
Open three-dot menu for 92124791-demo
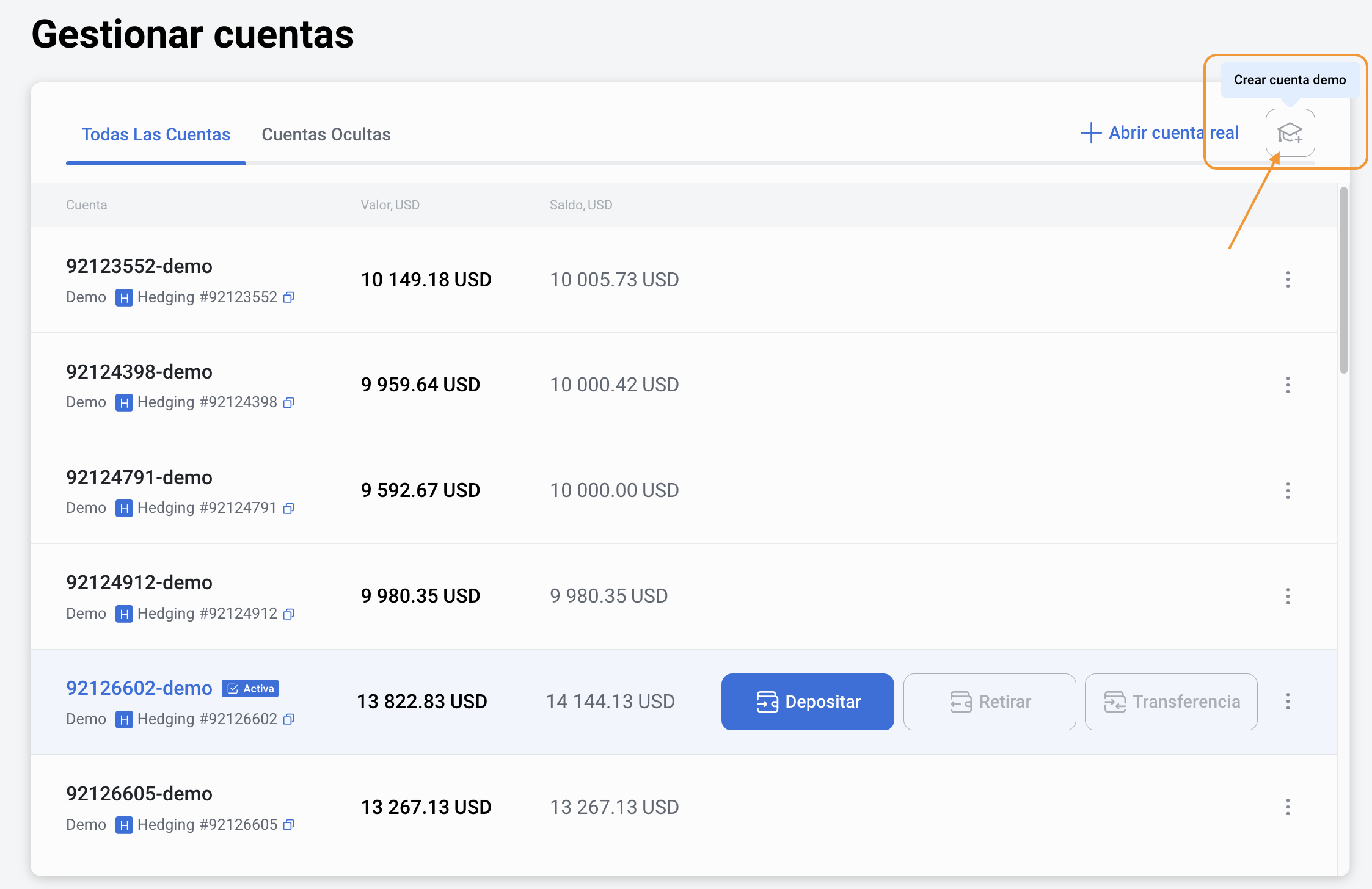(1288, 491)
